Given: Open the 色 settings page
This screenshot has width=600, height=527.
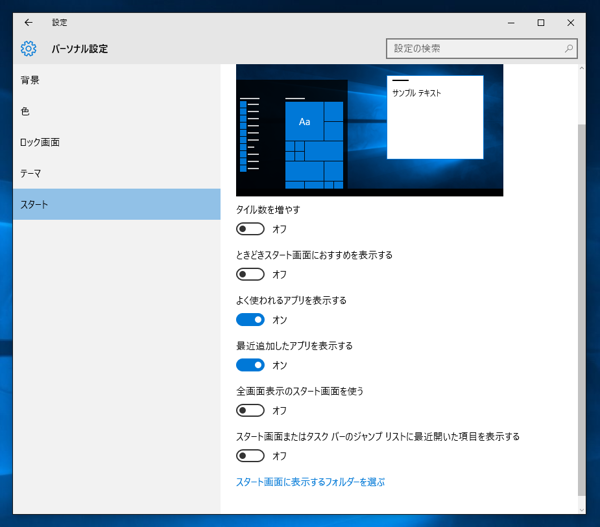Looking at the screenshot, I should coord(117,111).
